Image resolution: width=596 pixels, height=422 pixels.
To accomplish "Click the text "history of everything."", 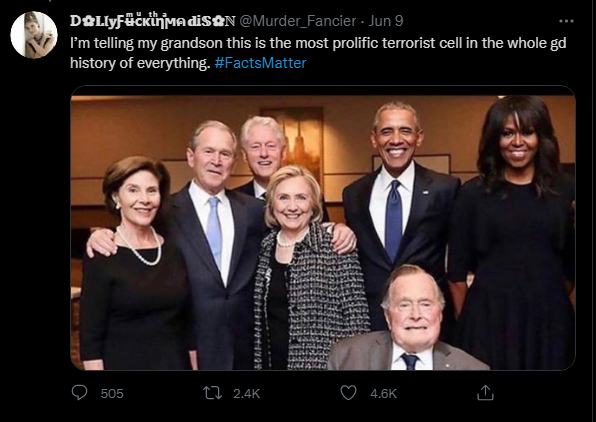I will [x=140, y=63].
